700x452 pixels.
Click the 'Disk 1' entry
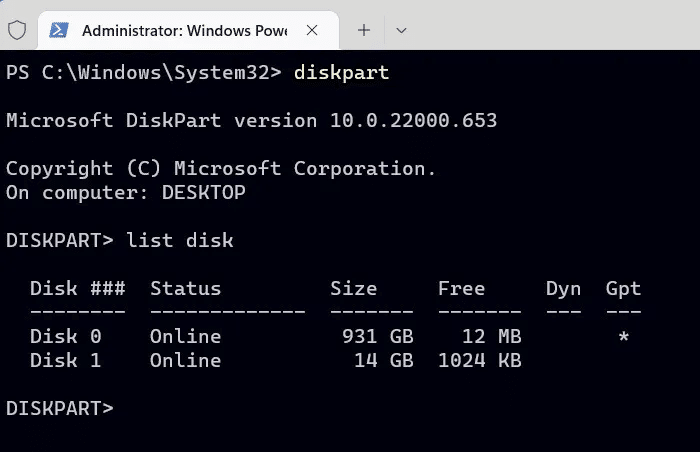[x=66, y=360]
